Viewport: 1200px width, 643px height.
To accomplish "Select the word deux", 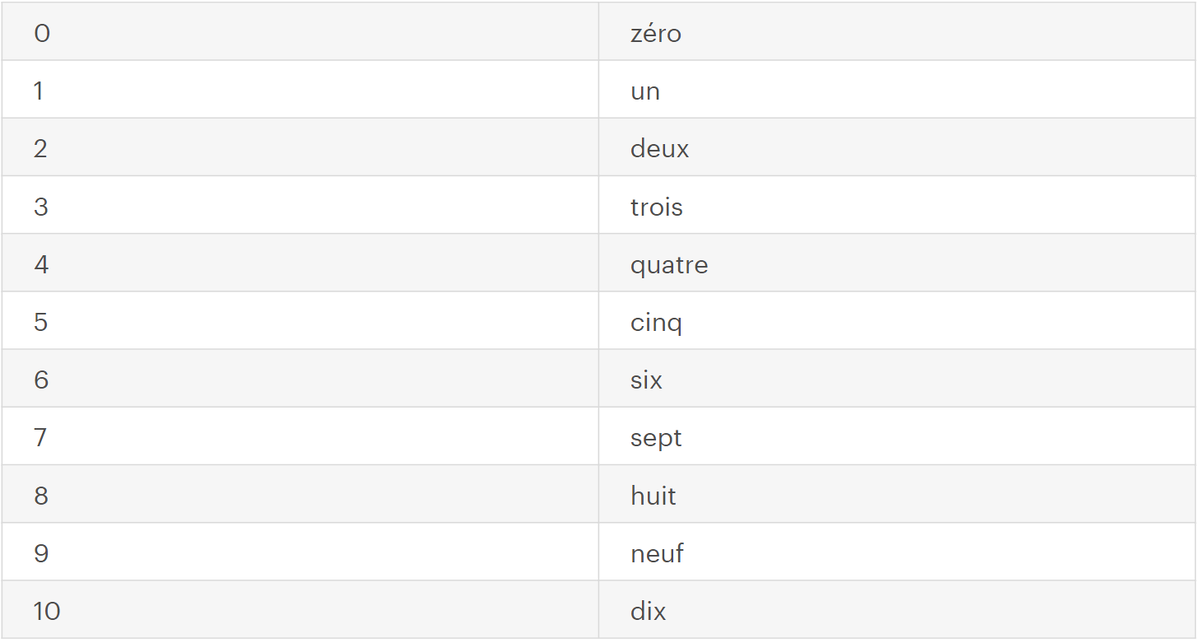I will pos(659,149).
